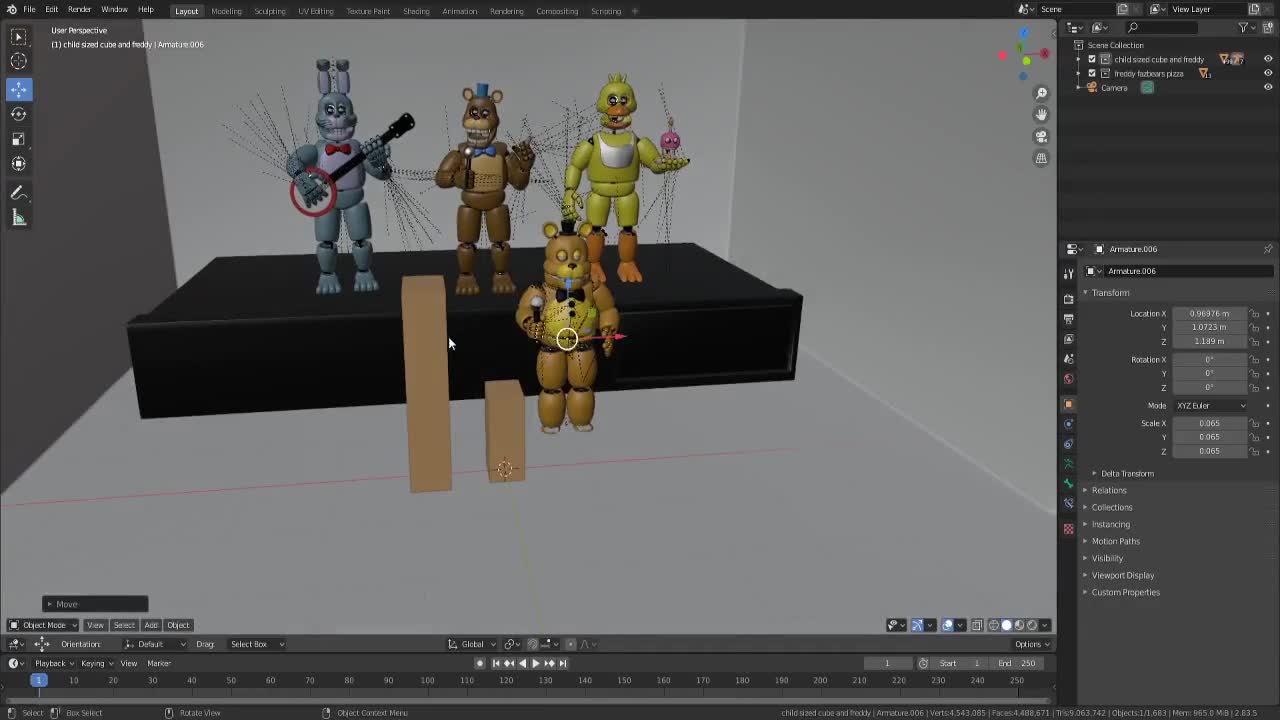Switch to material preview shading
This screenshot has height=720, width=1280.
(x=1019, y=625)
